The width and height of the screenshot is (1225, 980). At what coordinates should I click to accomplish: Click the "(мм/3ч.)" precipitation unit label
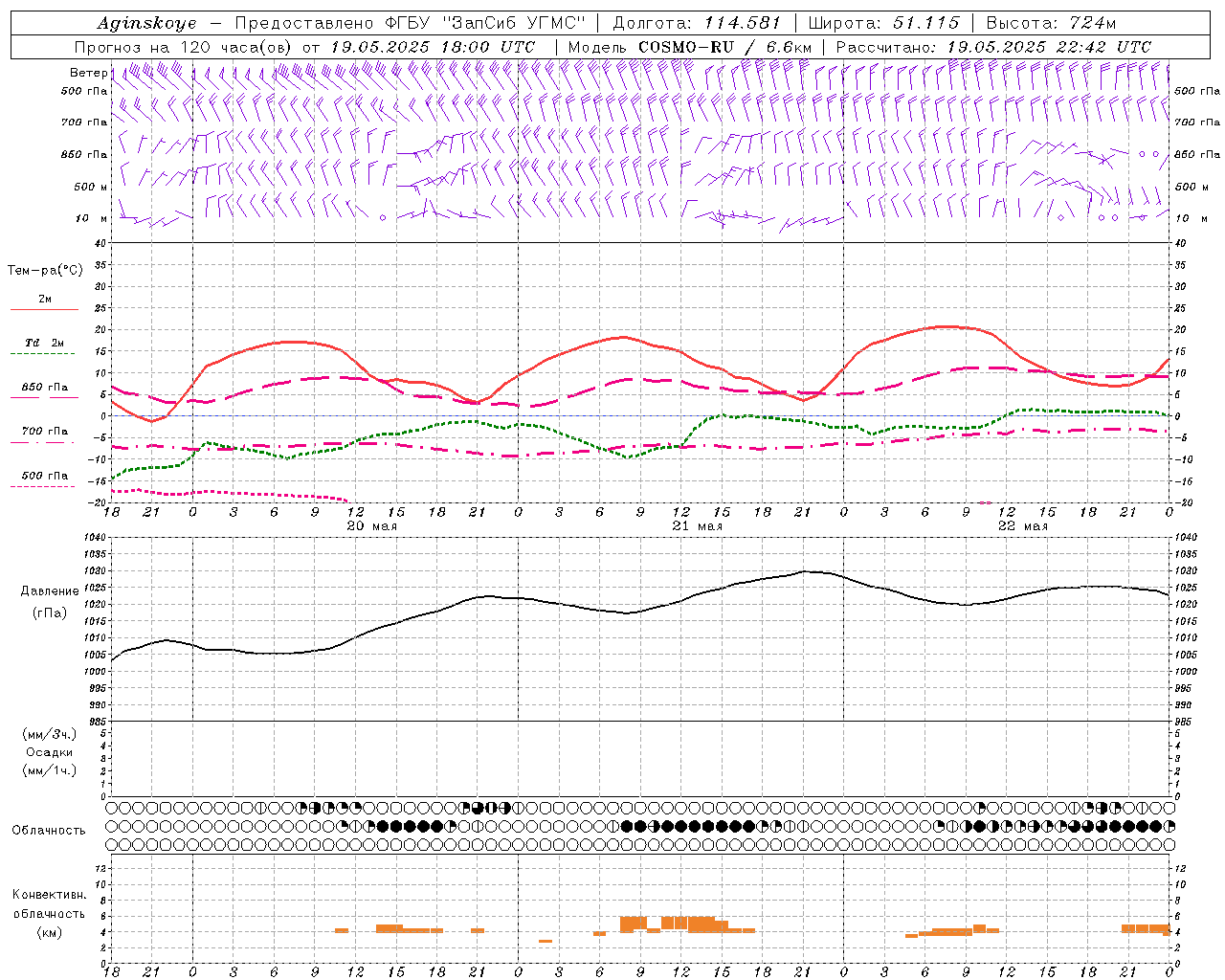point(50,734)
